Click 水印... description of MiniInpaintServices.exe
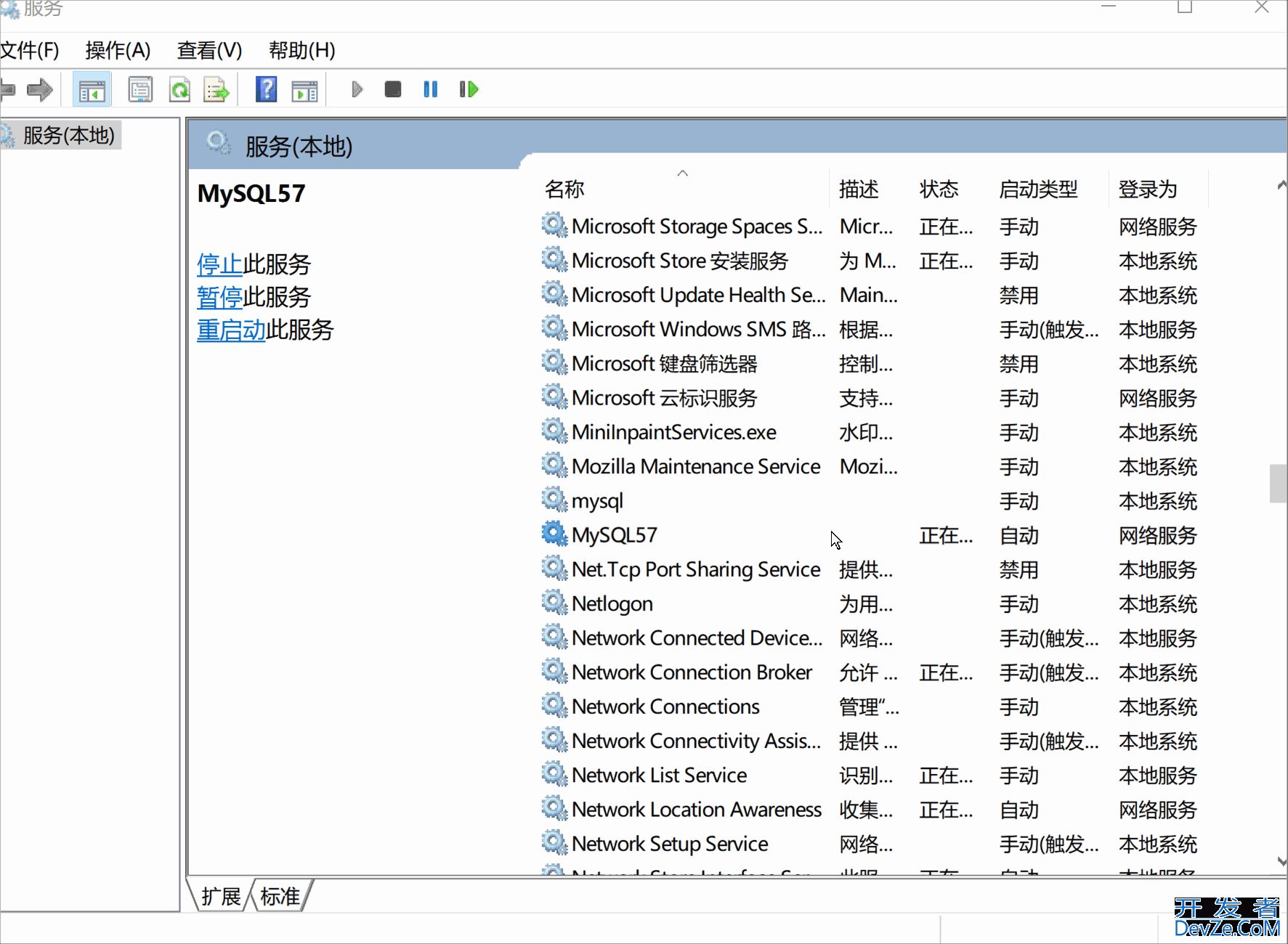This screenshot has width=1288, height=944. [x=866, y=433]
